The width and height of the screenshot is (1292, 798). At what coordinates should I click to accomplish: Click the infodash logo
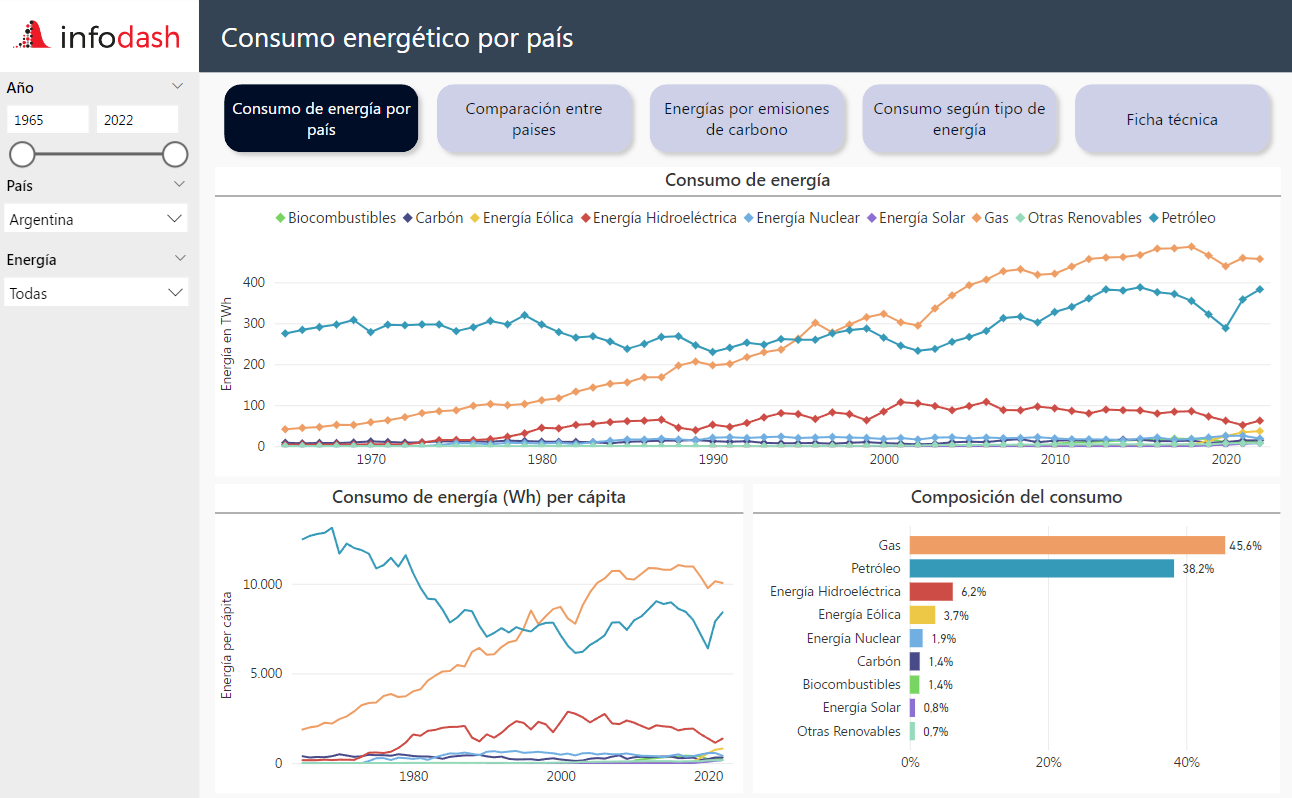(96, 37)
